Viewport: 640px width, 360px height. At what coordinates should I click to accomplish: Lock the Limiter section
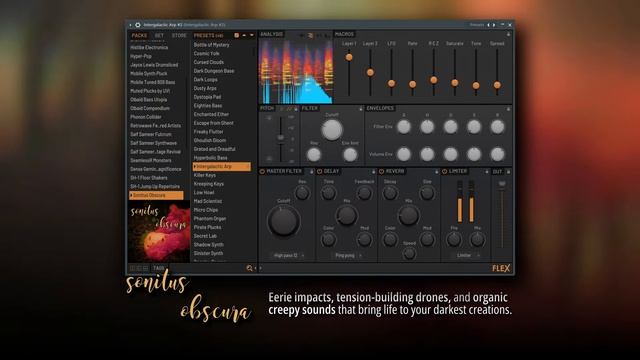[x=487, y=172]
